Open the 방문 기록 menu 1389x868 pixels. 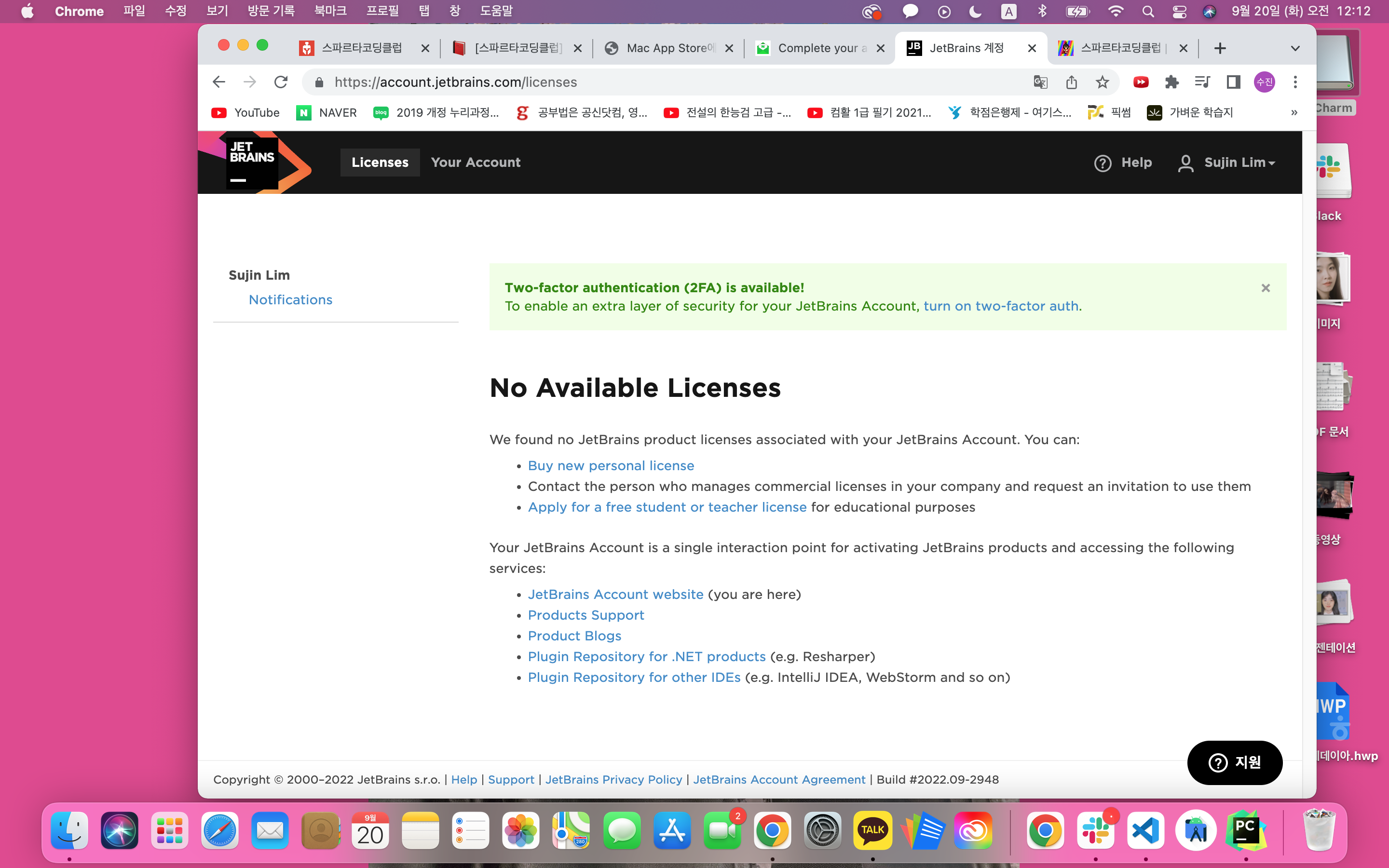[271, 11]
